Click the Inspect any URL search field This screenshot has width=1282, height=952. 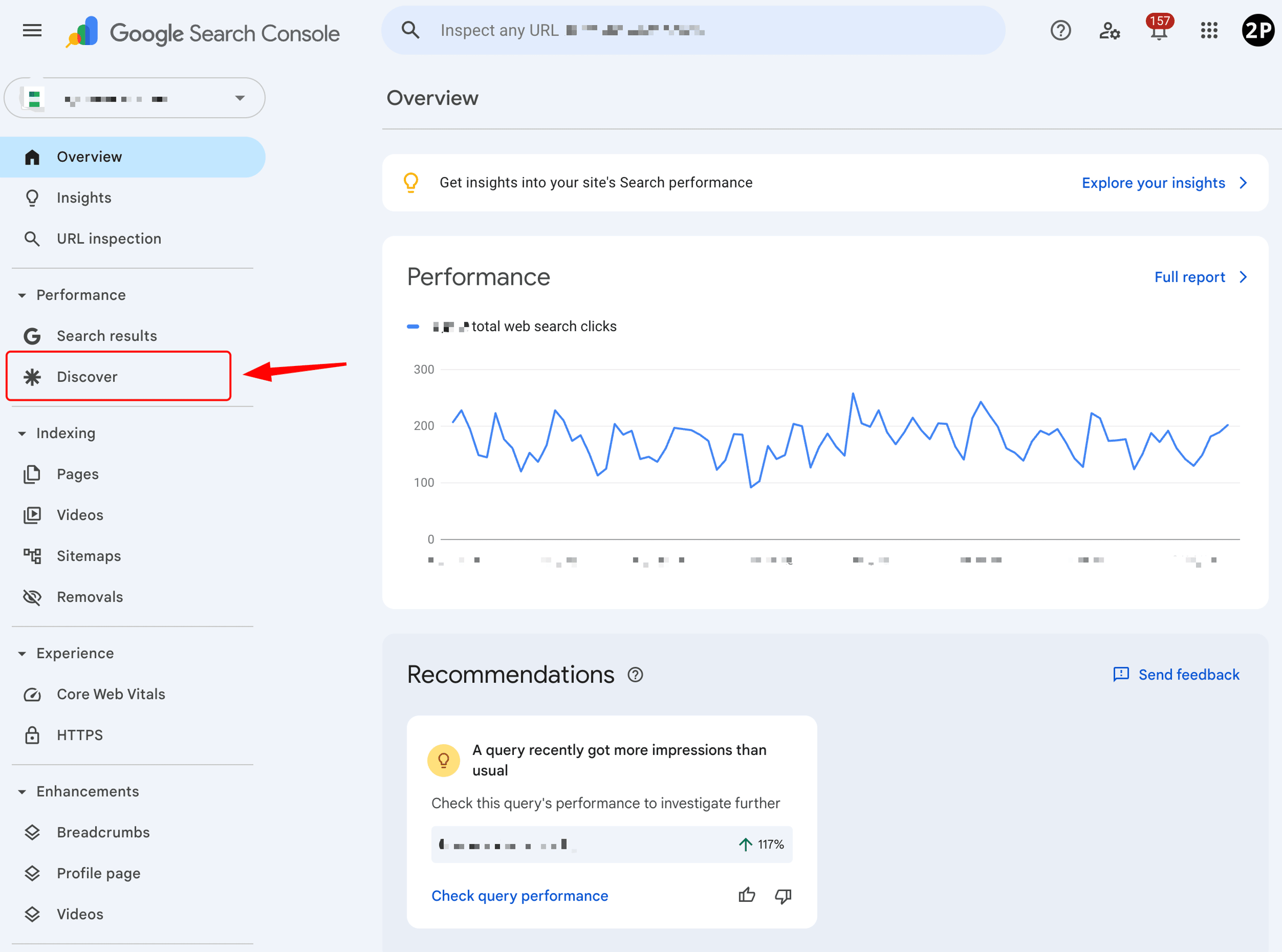691,30
